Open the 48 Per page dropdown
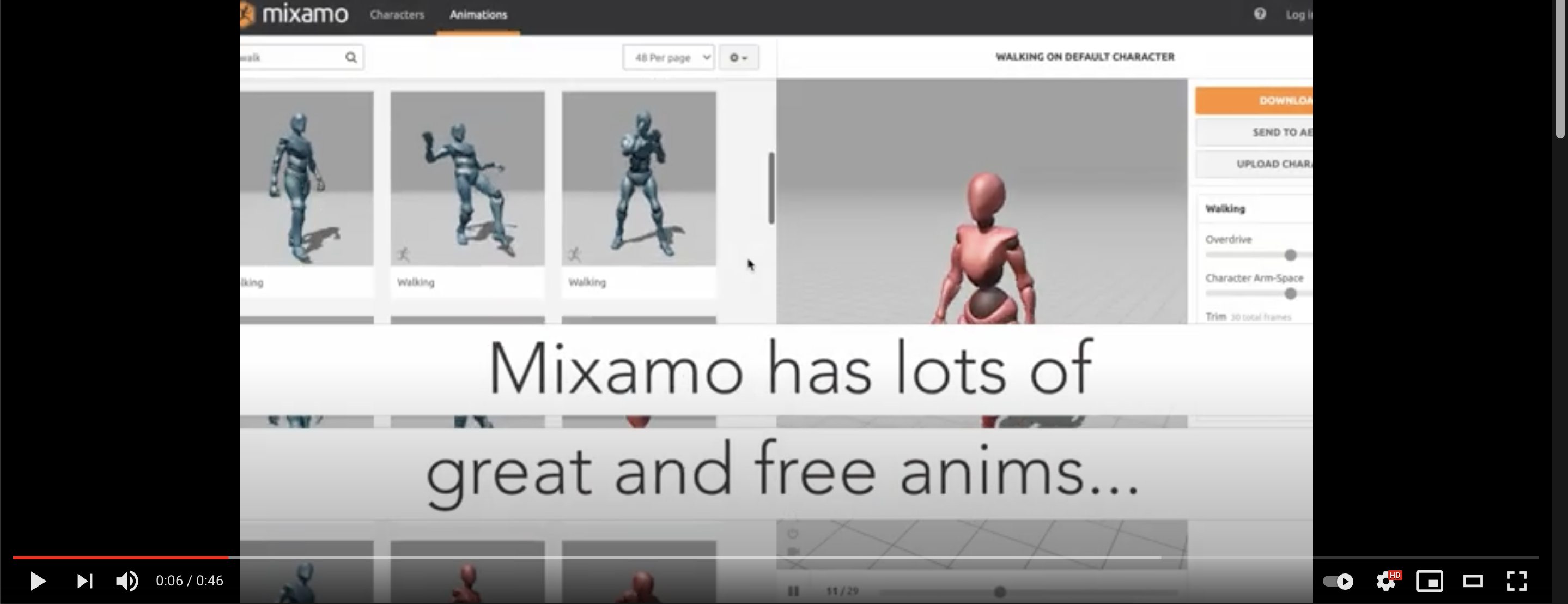The image size is (1568, 604). 668,57
